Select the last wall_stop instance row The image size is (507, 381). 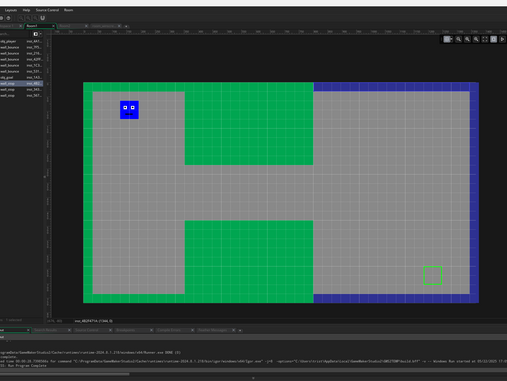click(x=21, y=95)
